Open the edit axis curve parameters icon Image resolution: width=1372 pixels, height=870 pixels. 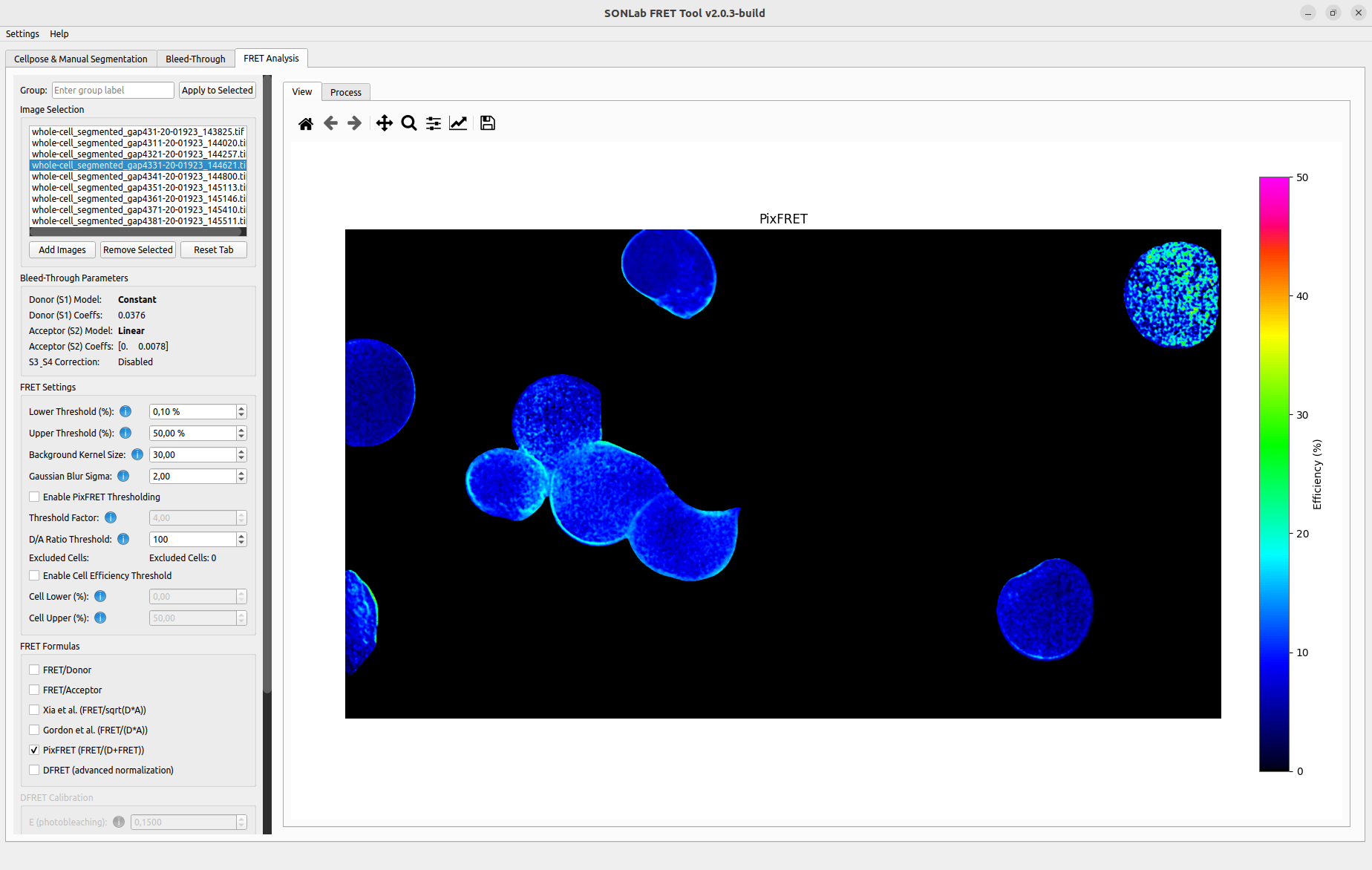tap(458, 123)
